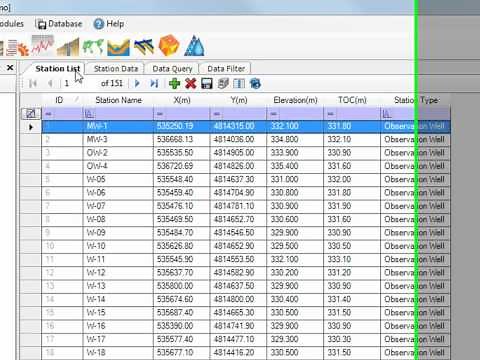
Task: Sort by the Y(m) column header
Action: click(239, 100)
